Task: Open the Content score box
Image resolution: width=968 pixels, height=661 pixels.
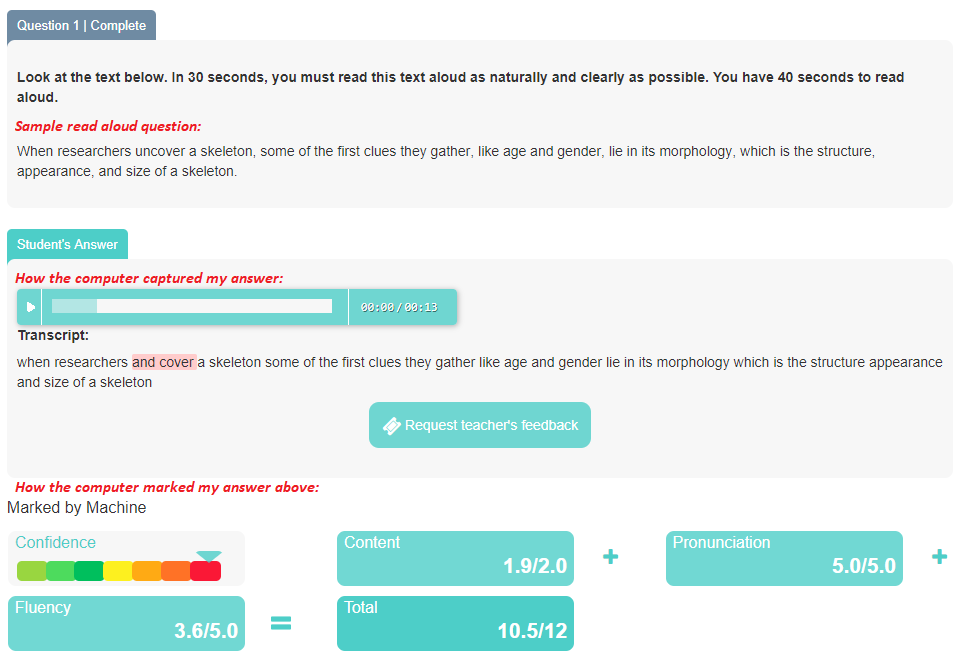Action: pyautogui.click(x=455, y=558)
